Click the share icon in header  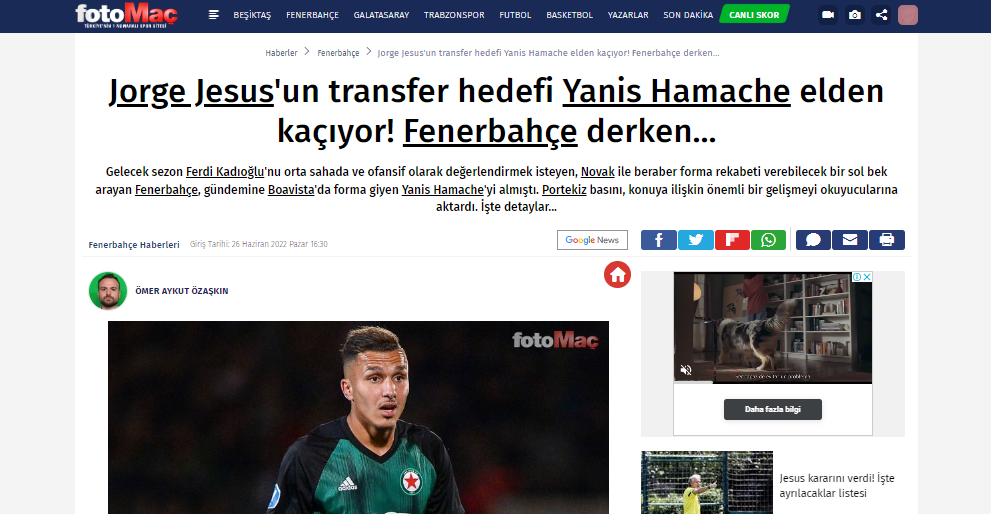pos(881,15)
